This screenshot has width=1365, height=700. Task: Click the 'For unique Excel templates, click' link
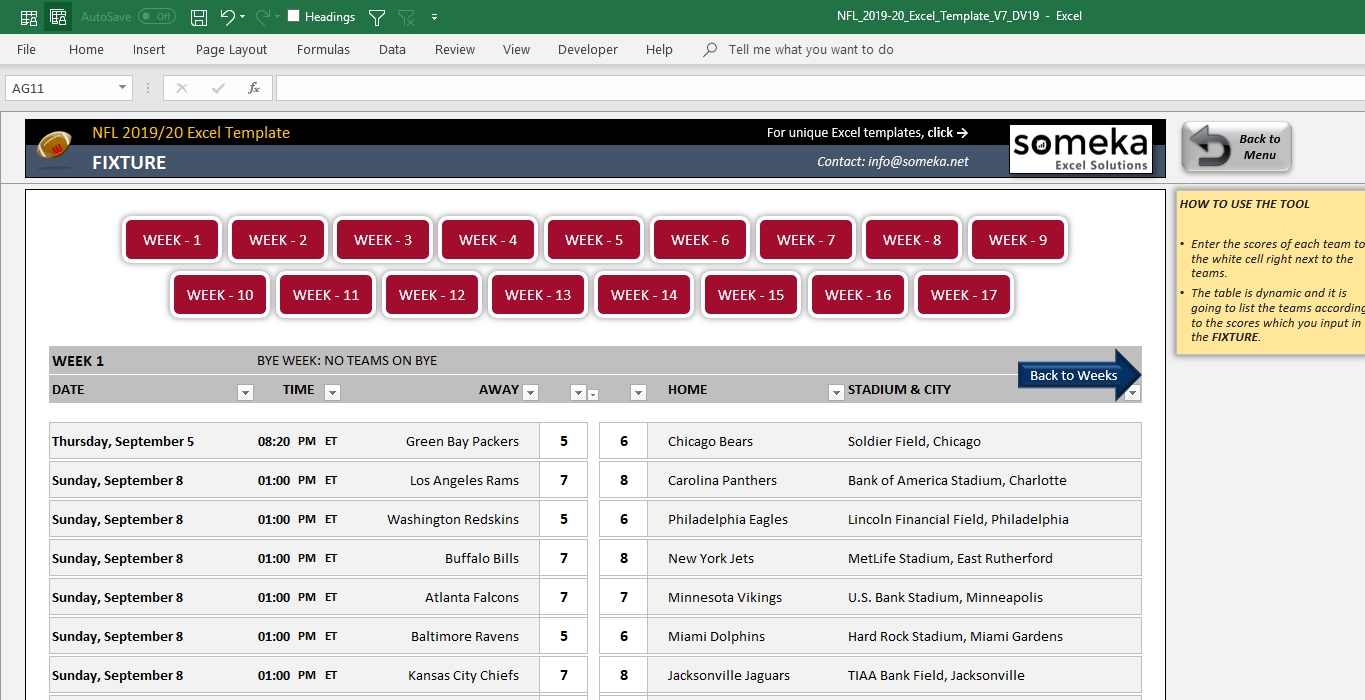867,132
